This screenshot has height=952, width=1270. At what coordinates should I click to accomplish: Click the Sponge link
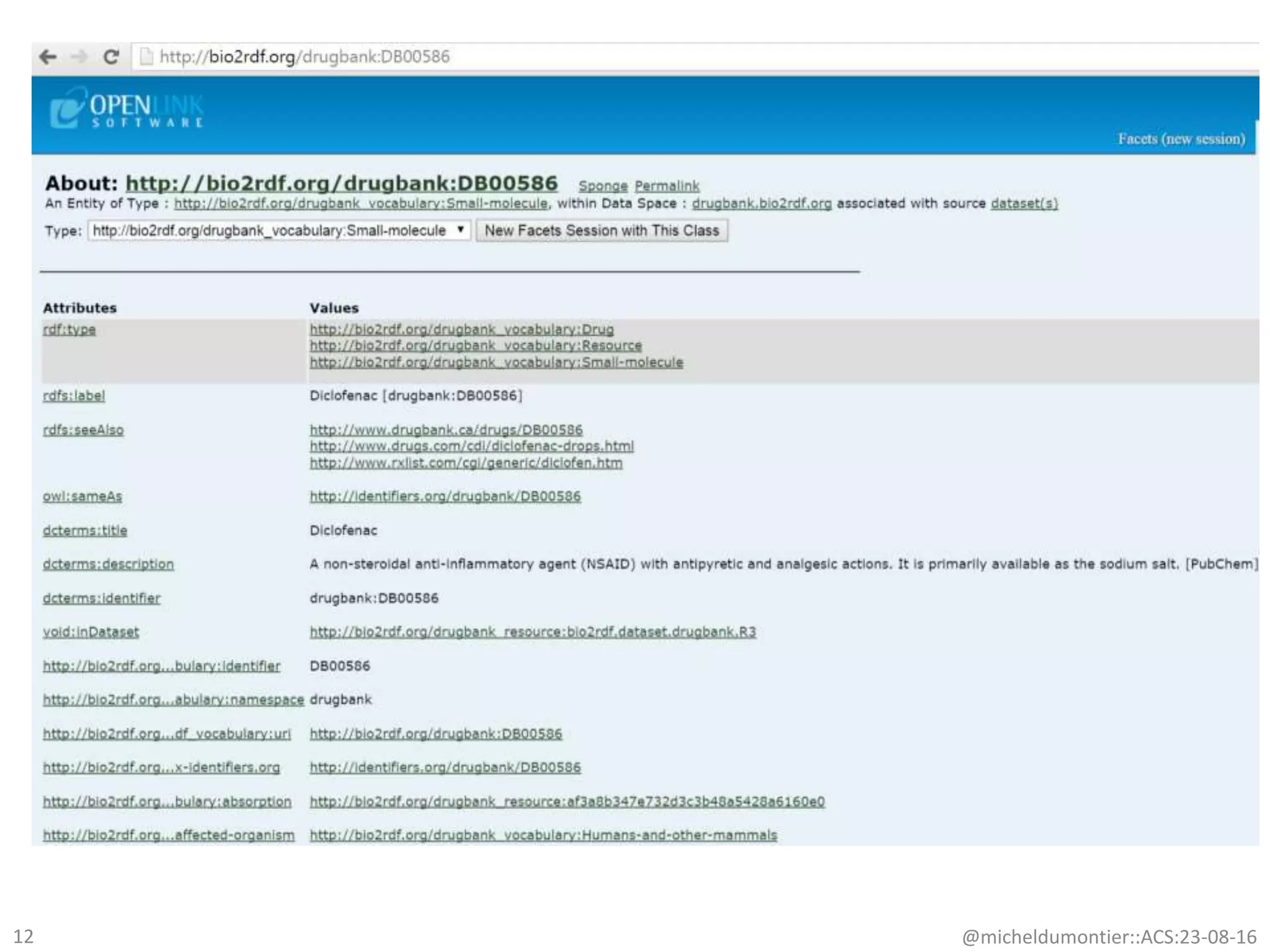tap(602, 186)
